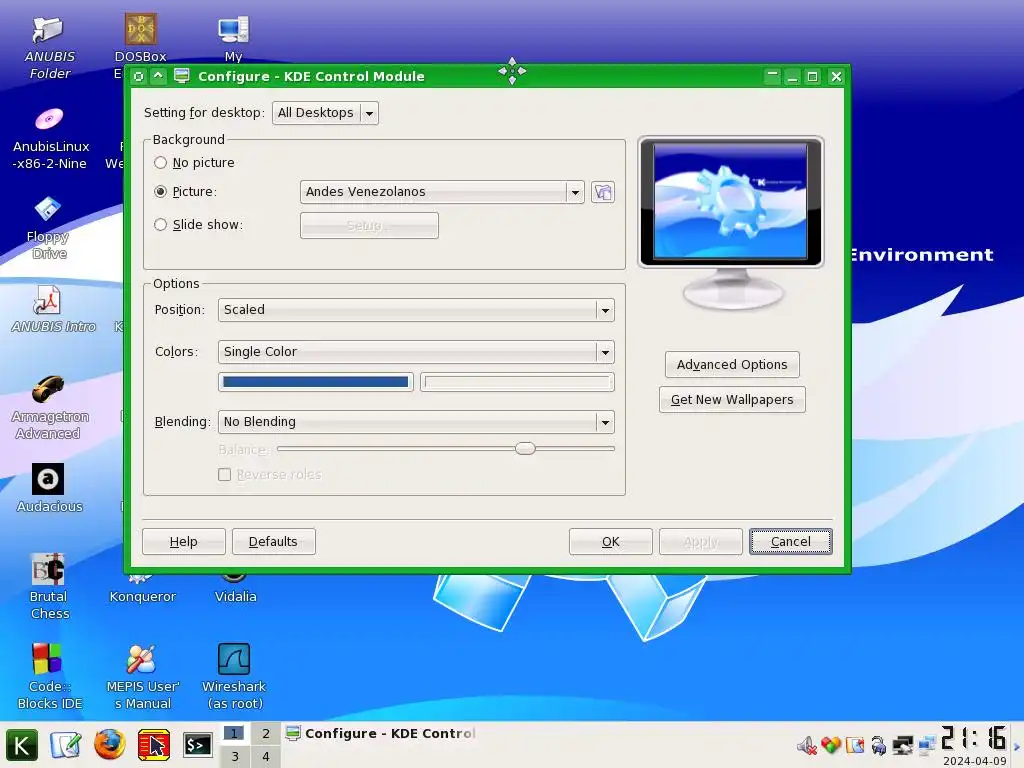
Task: Switch to virtual desktop 3 in pager
Action: pos(234,756)
